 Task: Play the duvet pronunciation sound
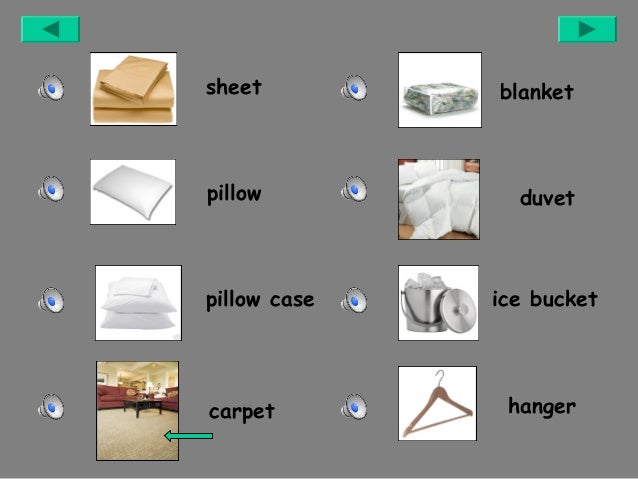(354, 188)
